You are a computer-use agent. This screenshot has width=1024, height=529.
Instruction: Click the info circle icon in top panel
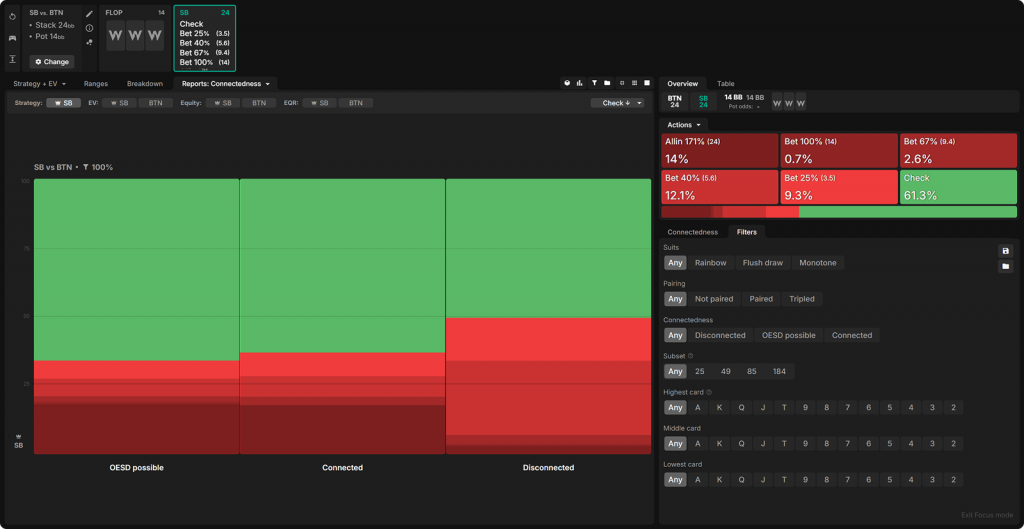89,28
